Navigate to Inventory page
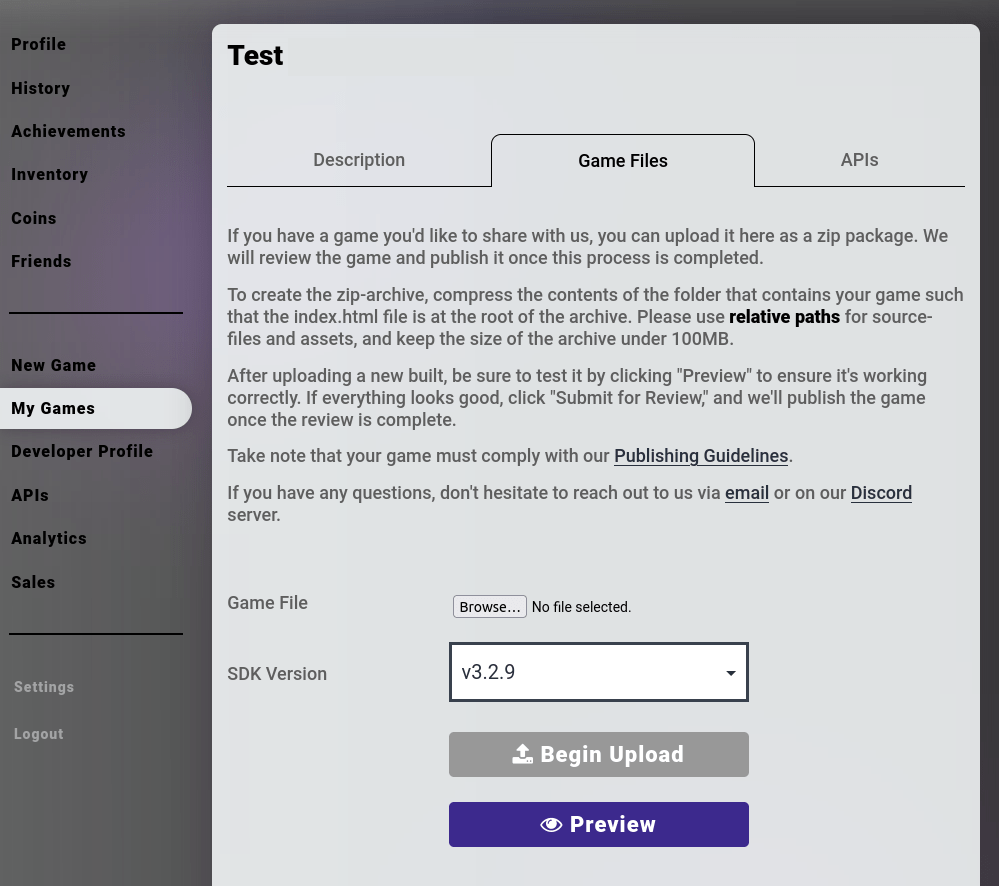 coord(50,174)
